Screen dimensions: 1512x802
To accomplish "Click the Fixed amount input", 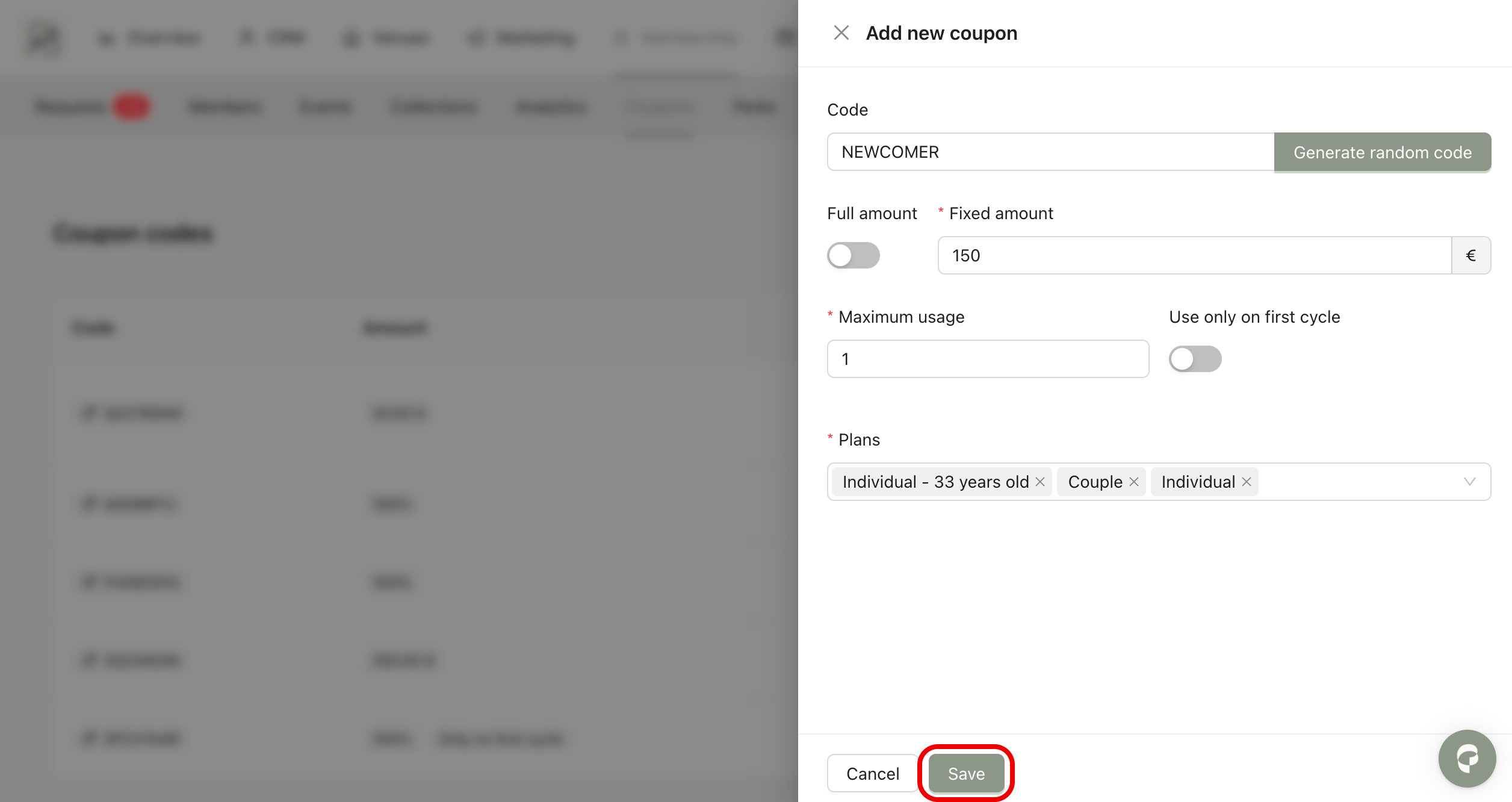I will pyautogui.click(x=1194, y=255).
